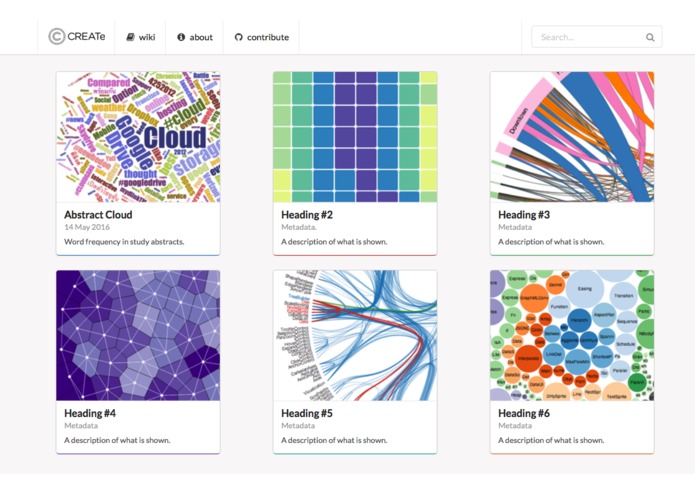This screenshot has width=695, height=494.
Task: Click the wiki book icon
Action: pyautogui.click(x=130, y=37)
